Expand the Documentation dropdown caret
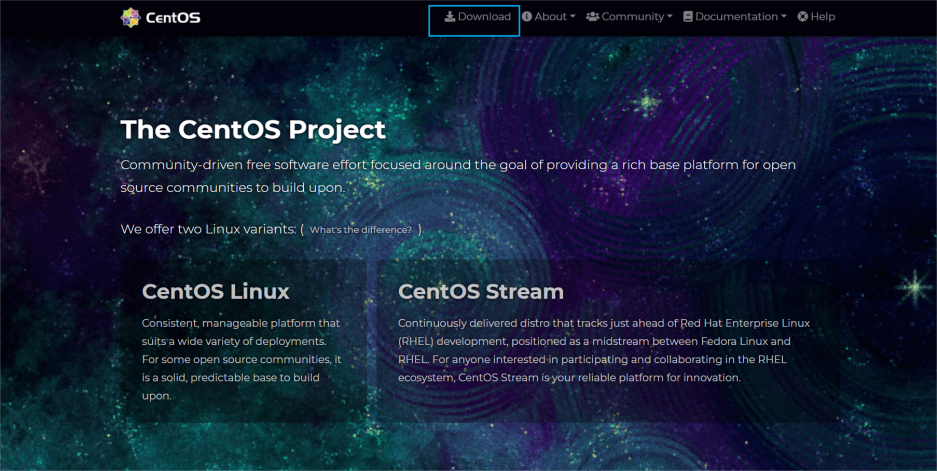 [x=784, y=17]
